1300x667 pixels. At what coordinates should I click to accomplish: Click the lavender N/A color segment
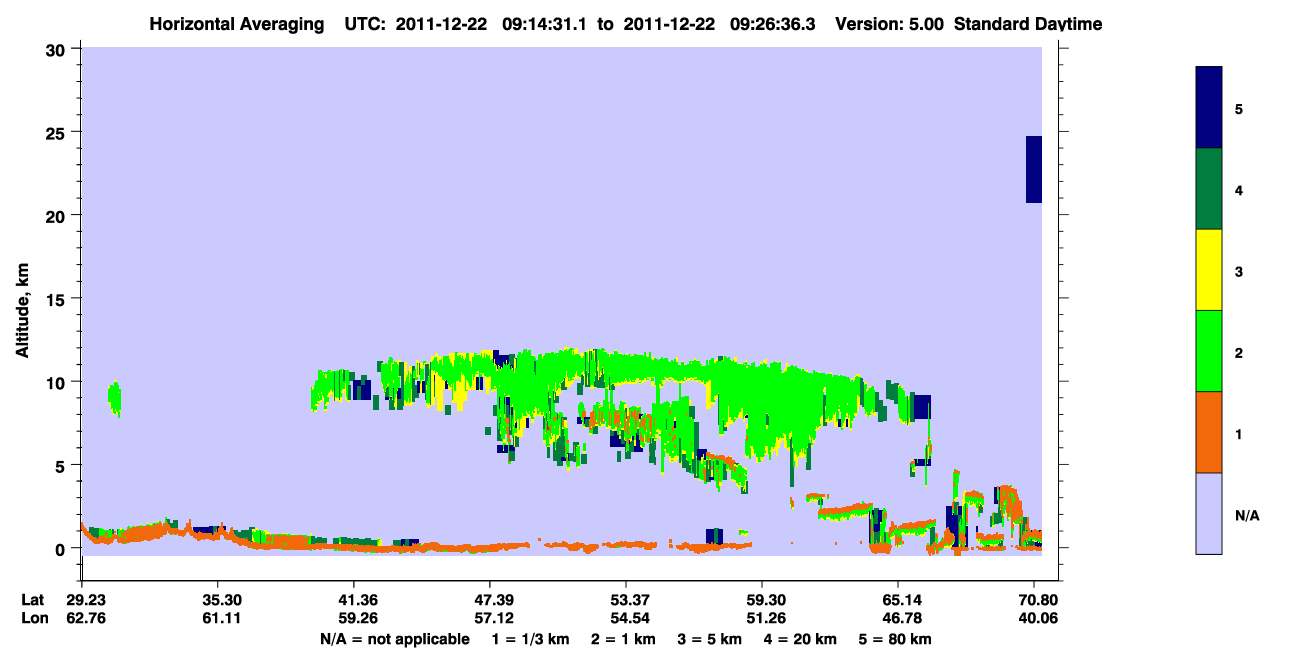click(x=1208, y=513)
